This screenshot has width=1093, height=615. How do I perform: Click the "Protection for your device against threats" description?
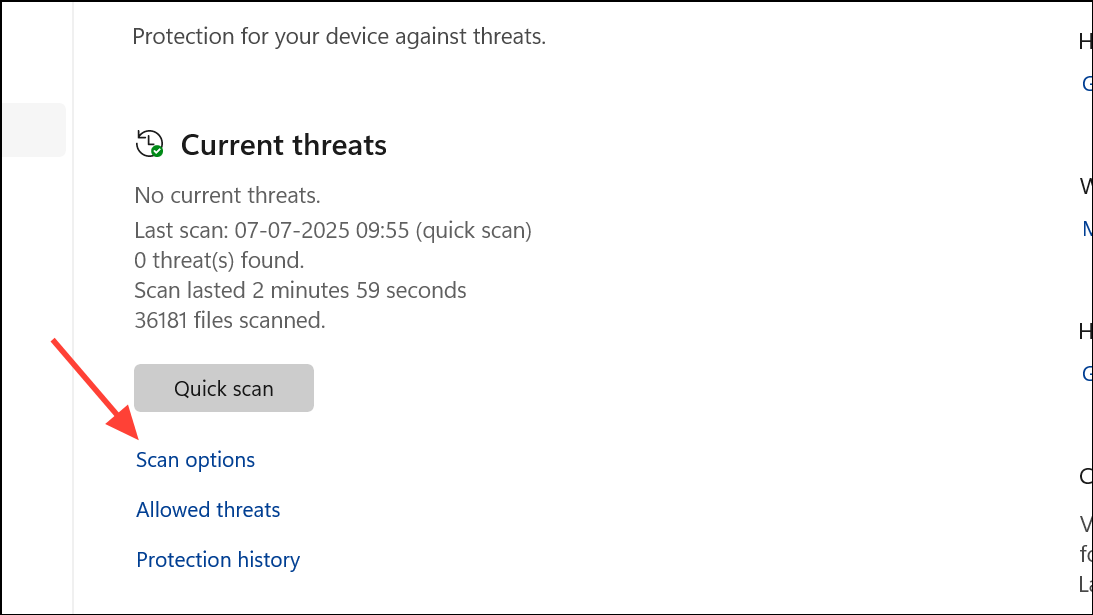tap(339, 37)
